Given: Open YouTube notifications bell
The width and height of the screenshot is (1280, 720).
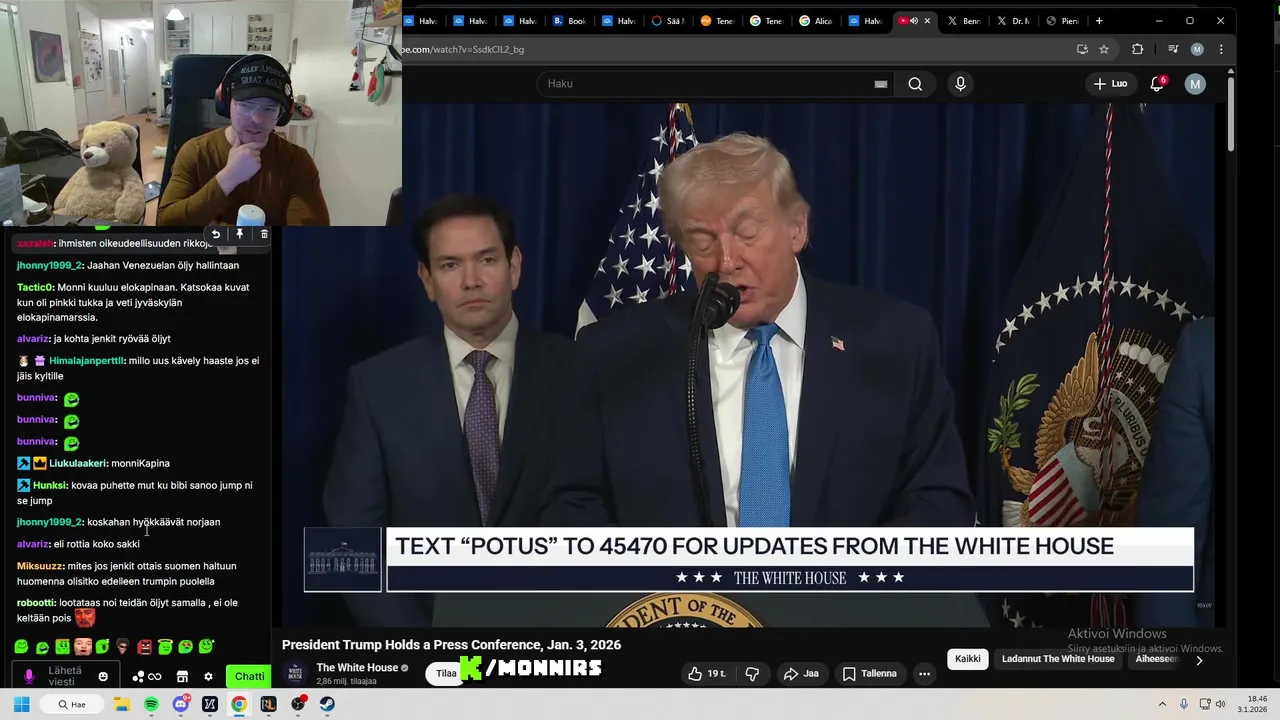Looking at the screenshot, I should pyautogui.click(x=1157, y=84).
